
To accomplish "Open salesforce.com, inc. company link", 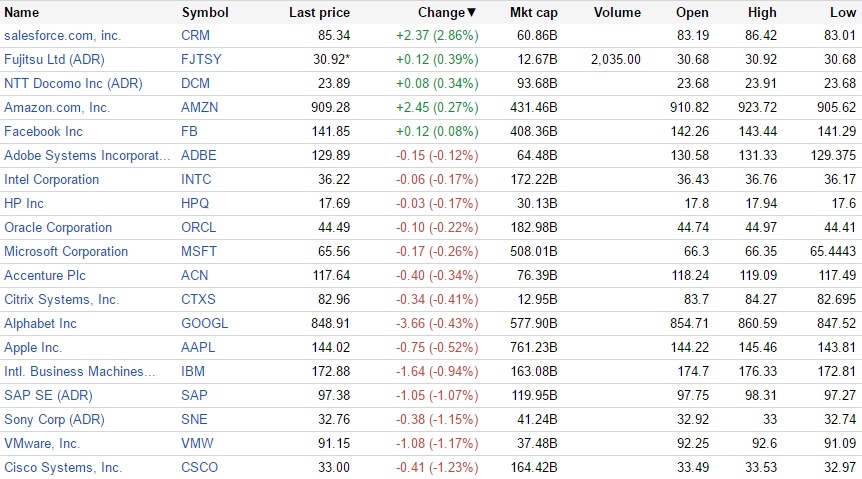I will tap(61, 35).
